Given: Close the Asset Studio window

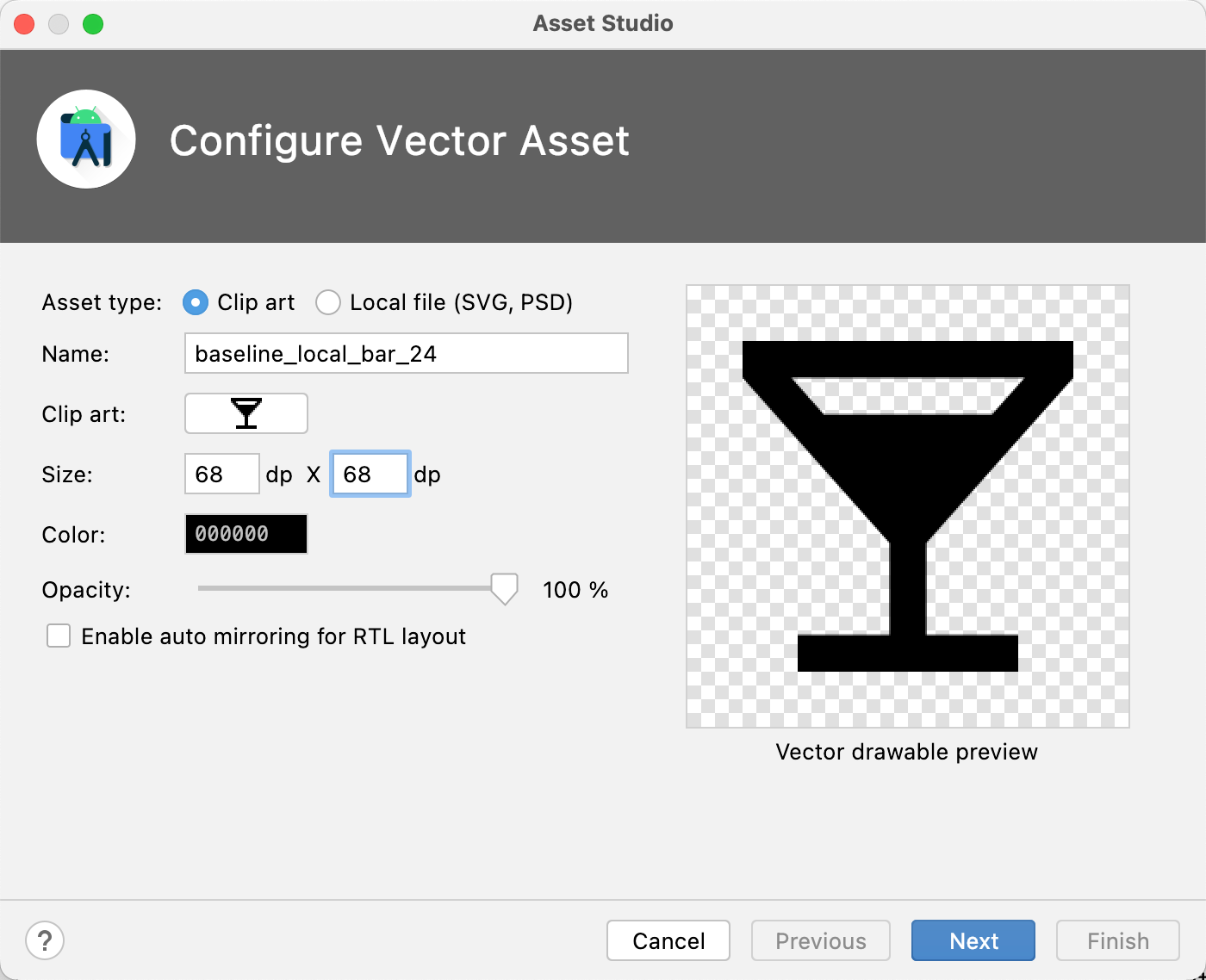Looking at the screenshot, I should coord(24,24).
